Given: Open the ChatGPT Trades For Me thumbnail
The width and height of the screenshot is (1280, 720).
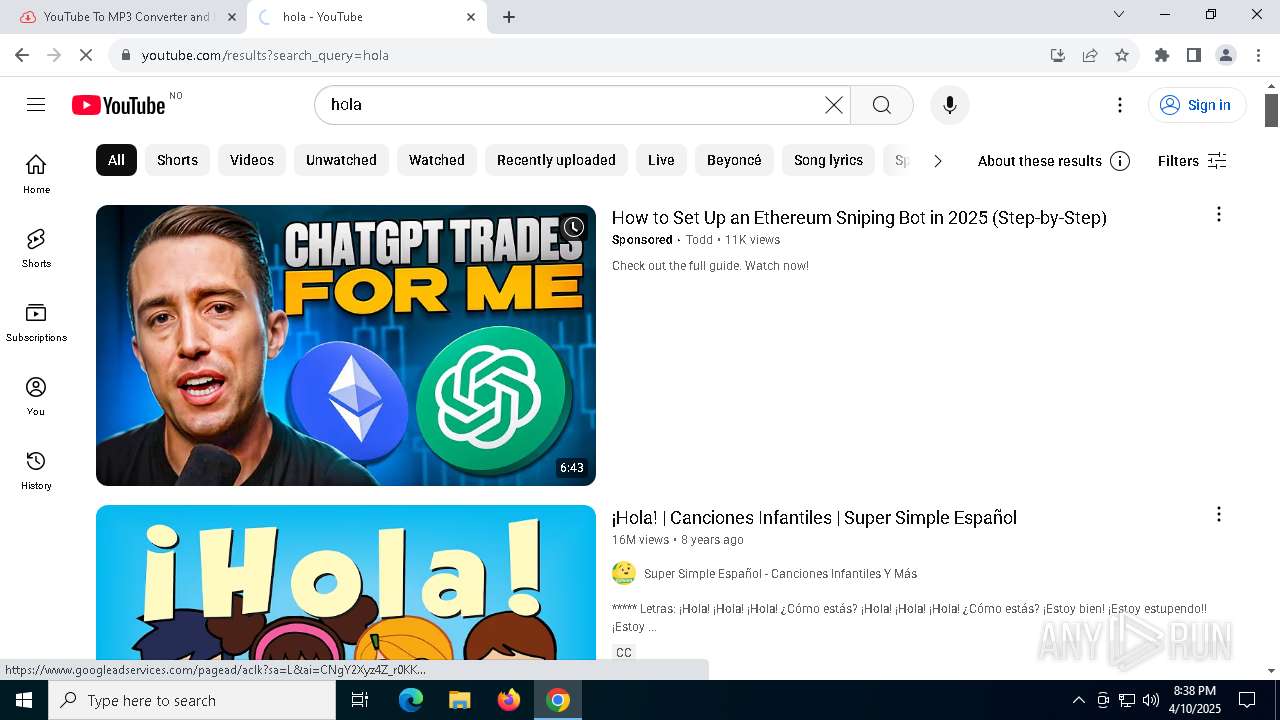Looking at the screenshot, I should (346, 345).
